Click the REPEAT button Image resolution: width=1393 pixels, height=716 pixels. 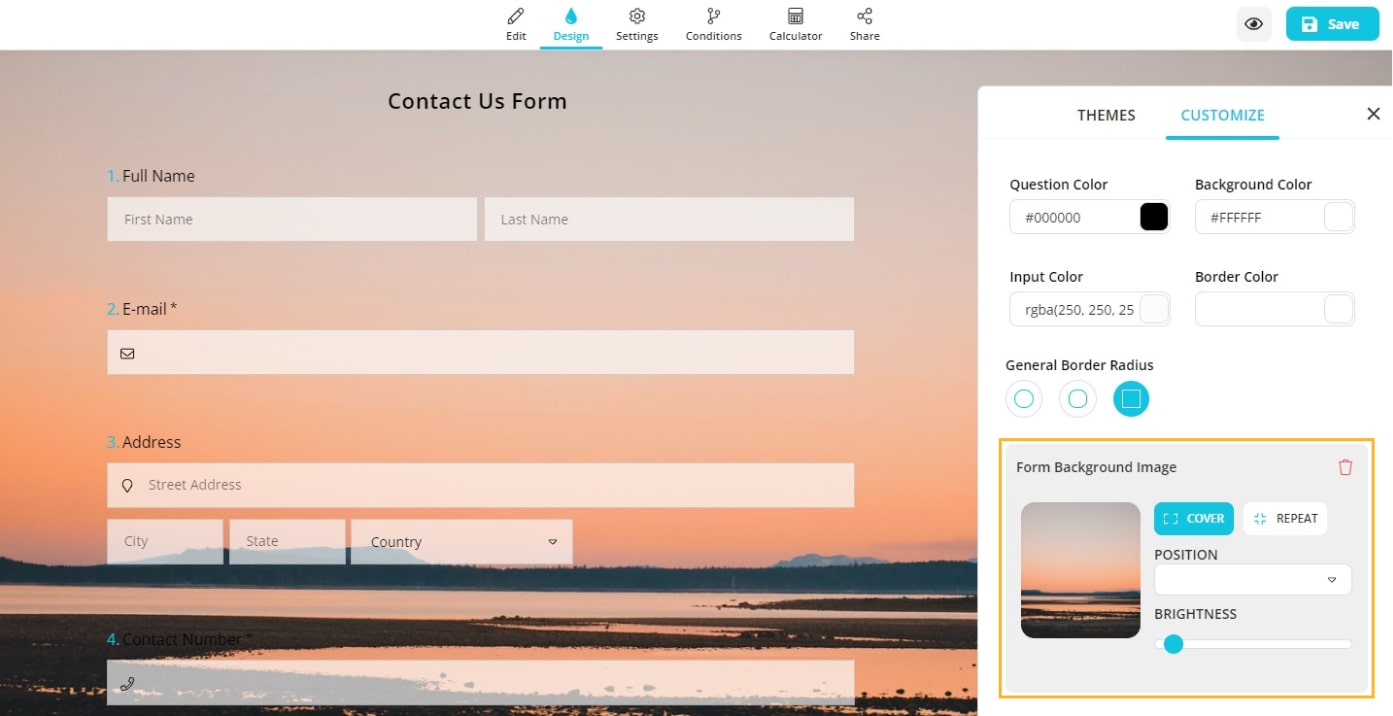pyautogui.click(x=1285, y=518)
